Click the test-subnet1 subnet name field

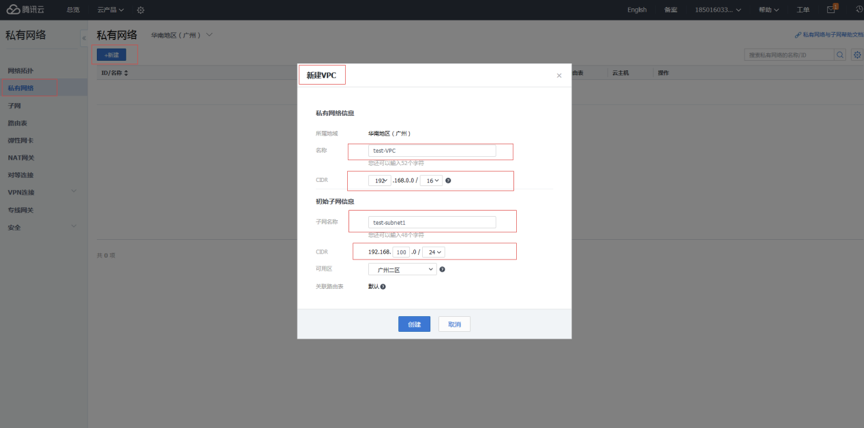[431, 223]
